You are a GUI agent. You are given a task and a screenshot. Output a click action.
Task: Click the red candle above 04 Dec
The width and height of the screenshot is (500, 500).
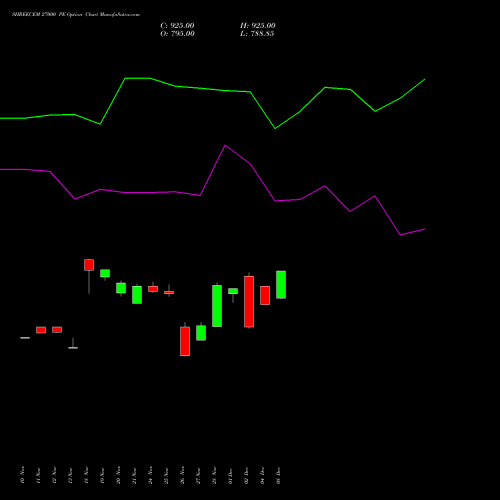(265, 295)
